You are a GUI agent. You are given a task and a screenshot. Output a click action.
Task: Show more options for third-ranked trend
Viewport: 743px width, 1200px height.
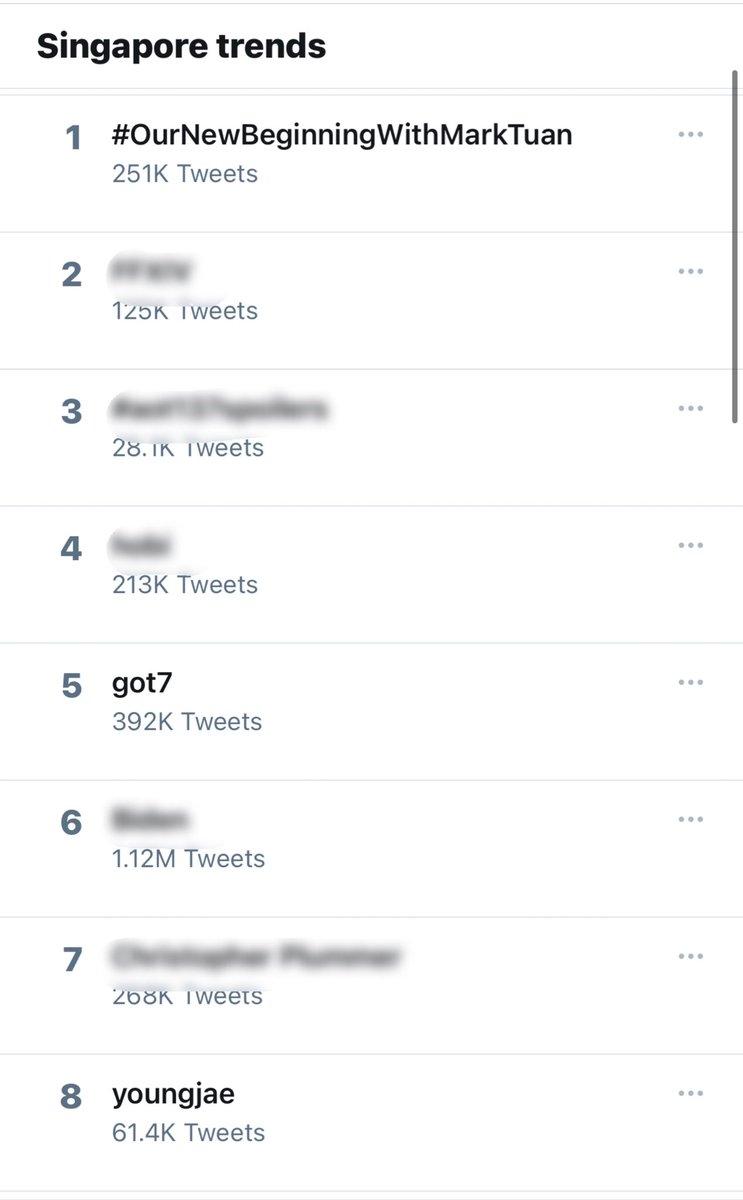(690, 409)
